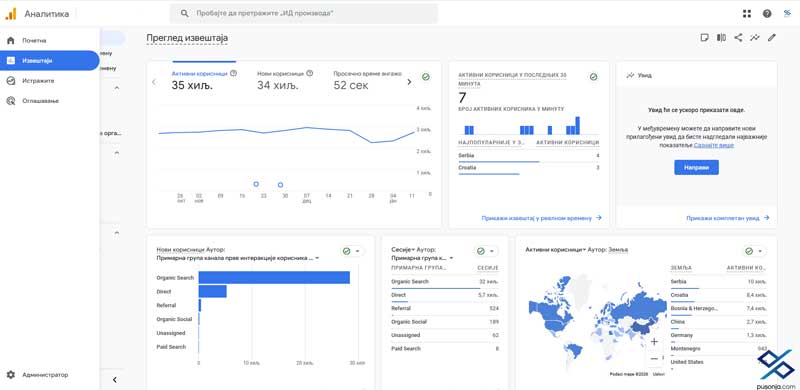Open Администратор settings
The image size is (800, 390).
[x=45, y=375]
